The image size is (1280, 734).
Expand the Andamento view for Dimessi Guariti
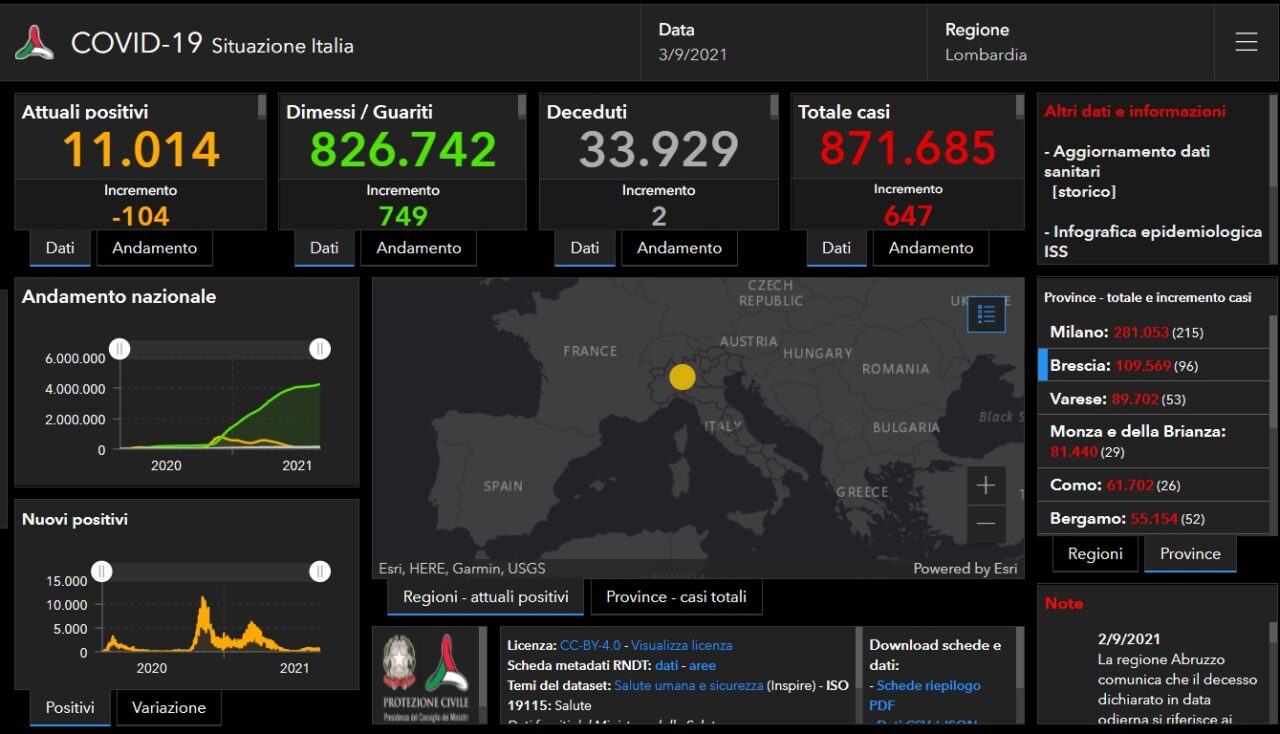[418, 248]
